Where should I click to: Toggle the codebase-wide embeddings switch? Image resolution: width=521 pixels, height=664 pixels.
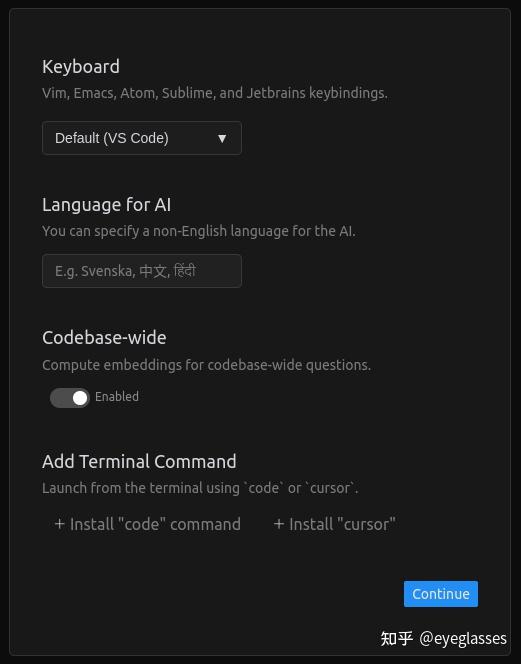[x=70, y=398]
